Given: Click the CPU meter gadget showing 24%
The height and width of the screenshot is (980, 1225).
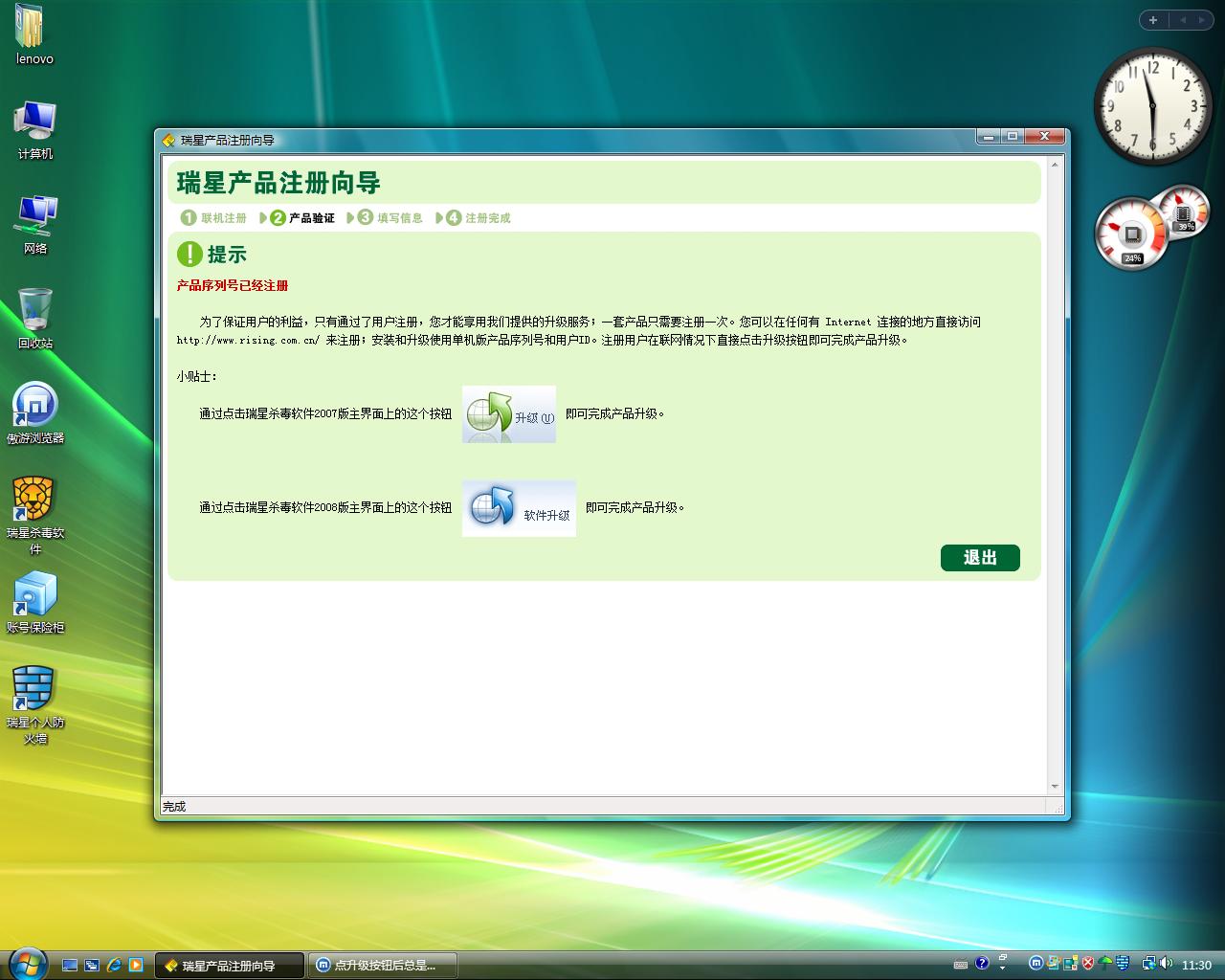Looking at the screenshot, I should tap(1131, 233).
